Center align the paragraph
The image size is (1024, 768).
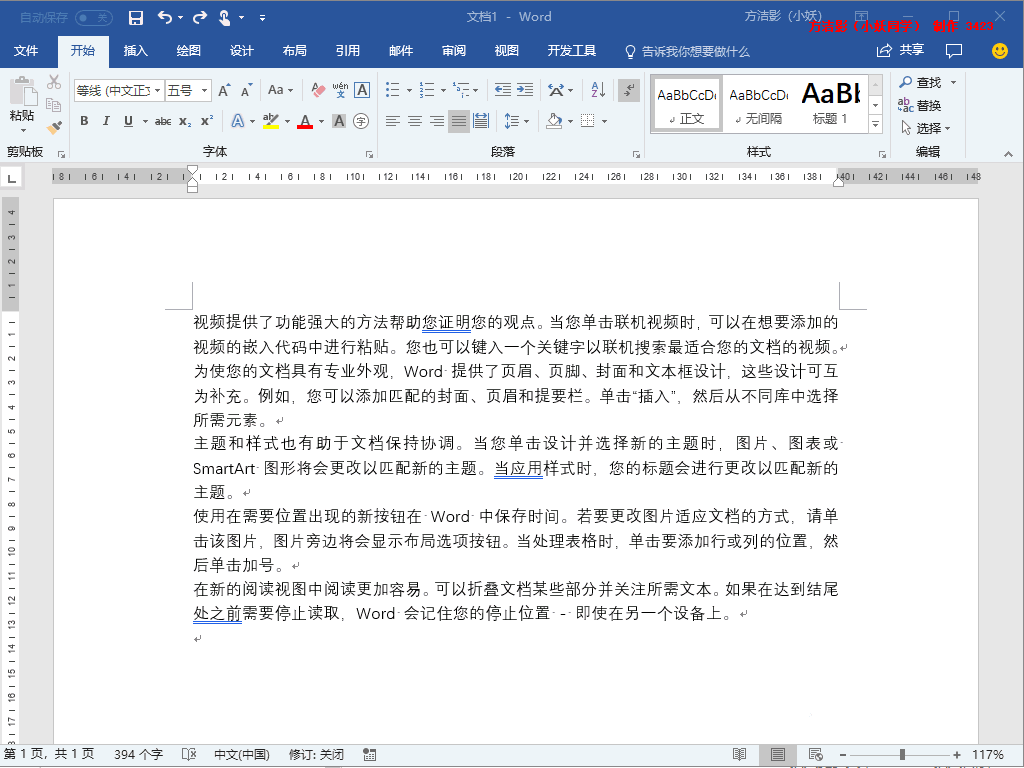coord(415,121)
